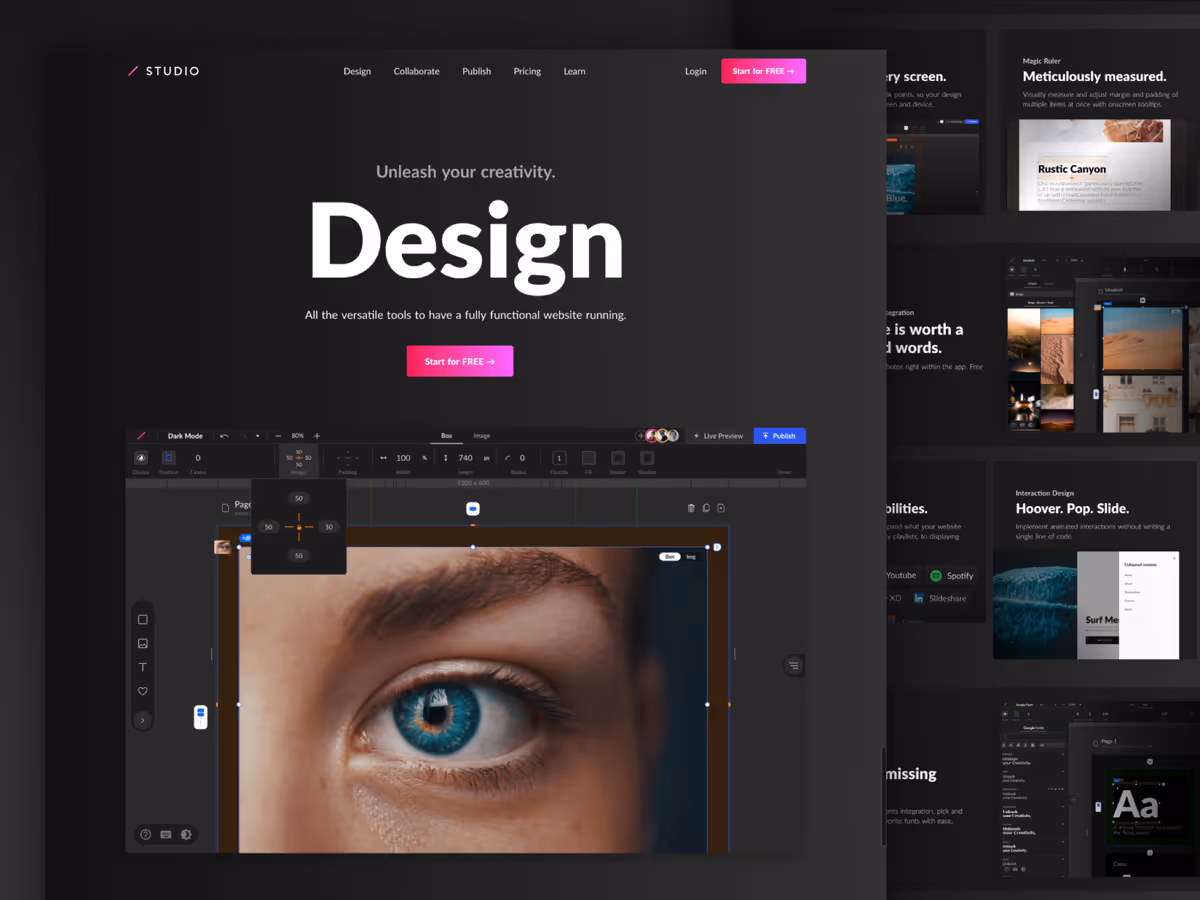
Task: Expand the toolbar with the chevron arrow
Action: [x=142, y=719]
